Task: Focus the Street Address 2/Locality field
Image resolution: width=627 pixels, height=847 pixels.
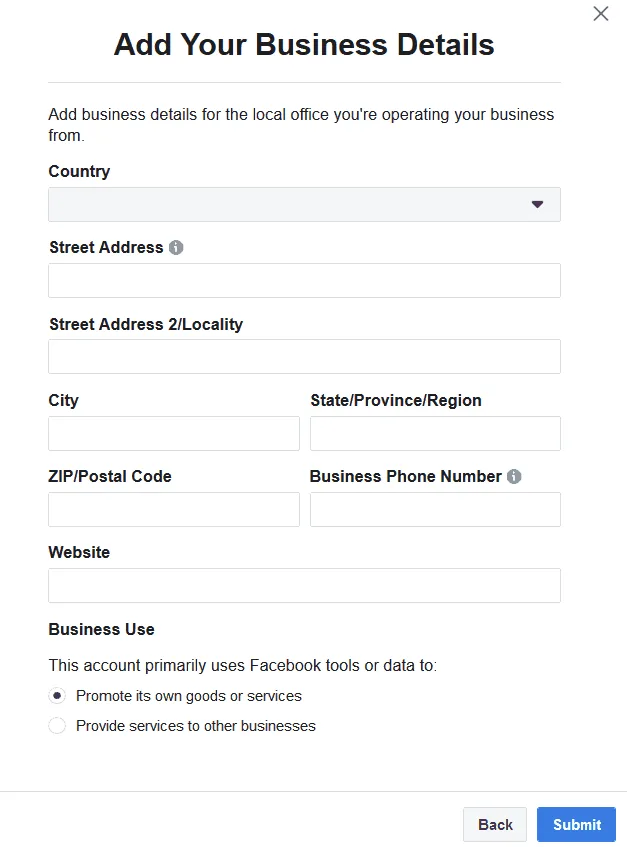Action: click(304, 356)
